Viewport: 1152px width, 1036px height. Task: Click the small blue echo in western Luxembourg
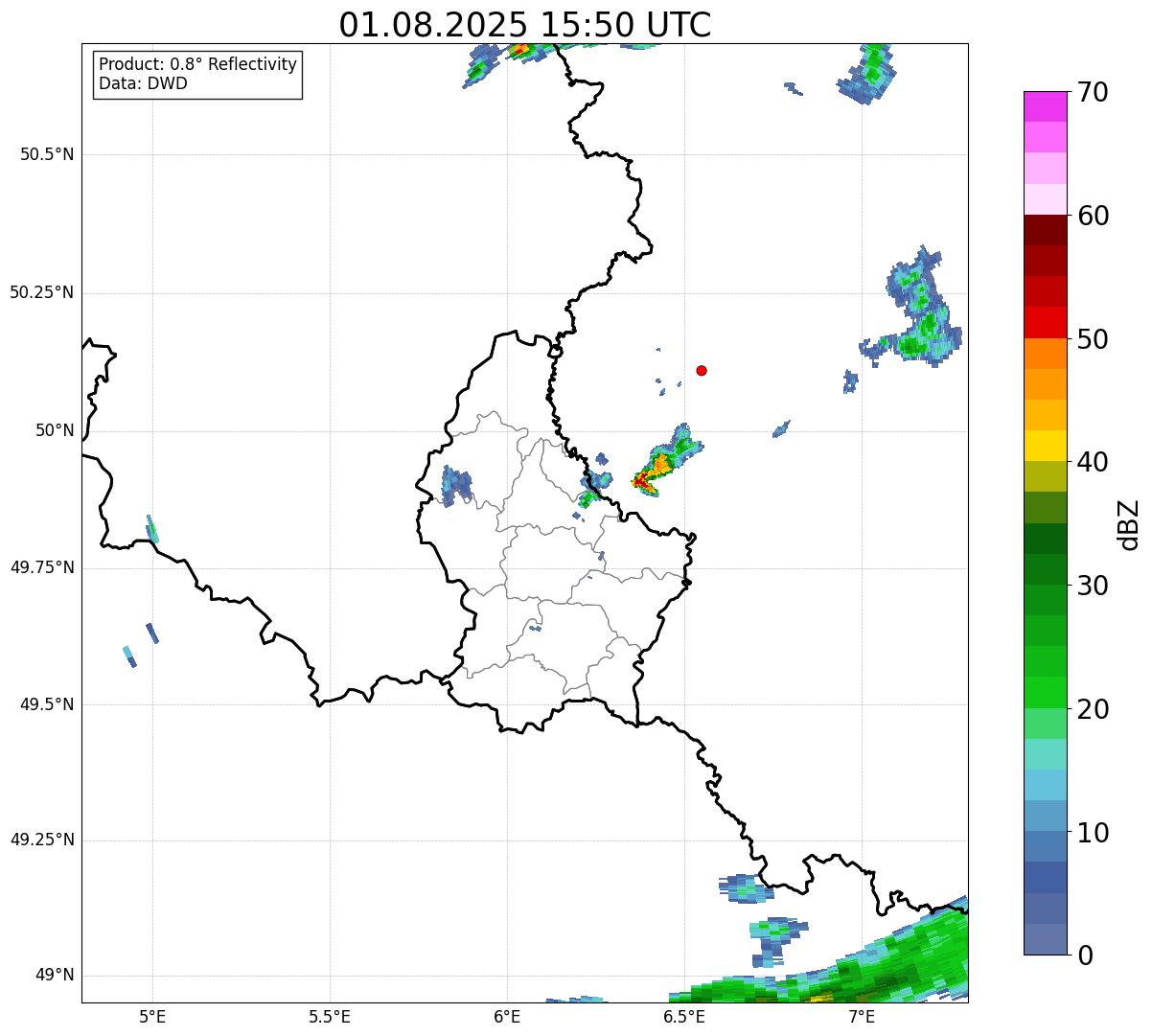pos(456,484)
